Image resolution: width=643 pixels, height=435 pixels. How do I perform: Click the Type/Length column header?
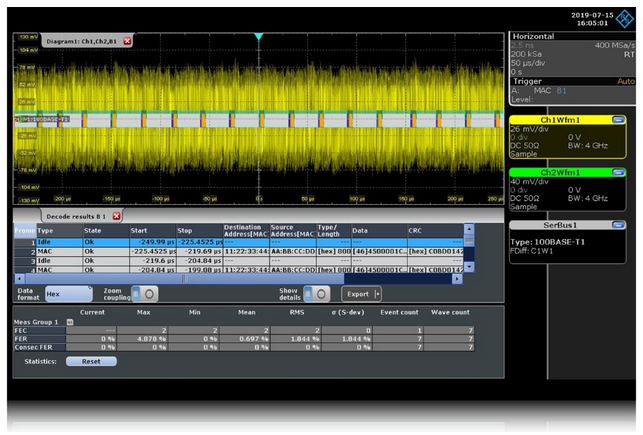334,230
